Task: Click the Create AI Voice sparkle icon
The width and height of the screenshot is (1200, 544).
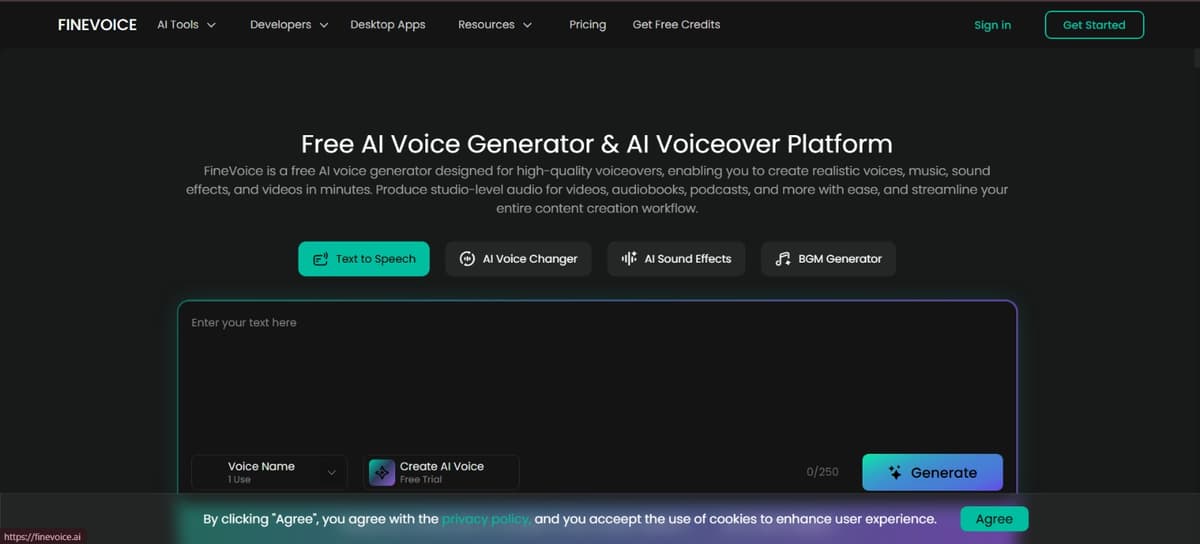Action: pyautogui.click(x=382, y=472)
